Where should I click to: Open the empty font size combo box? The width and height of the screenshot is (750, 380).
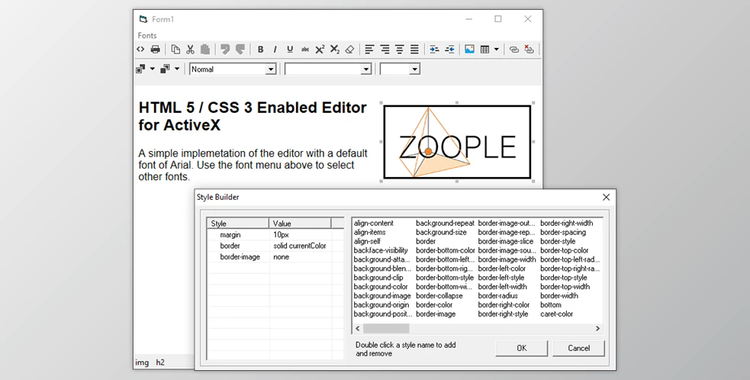pos(400,69)
